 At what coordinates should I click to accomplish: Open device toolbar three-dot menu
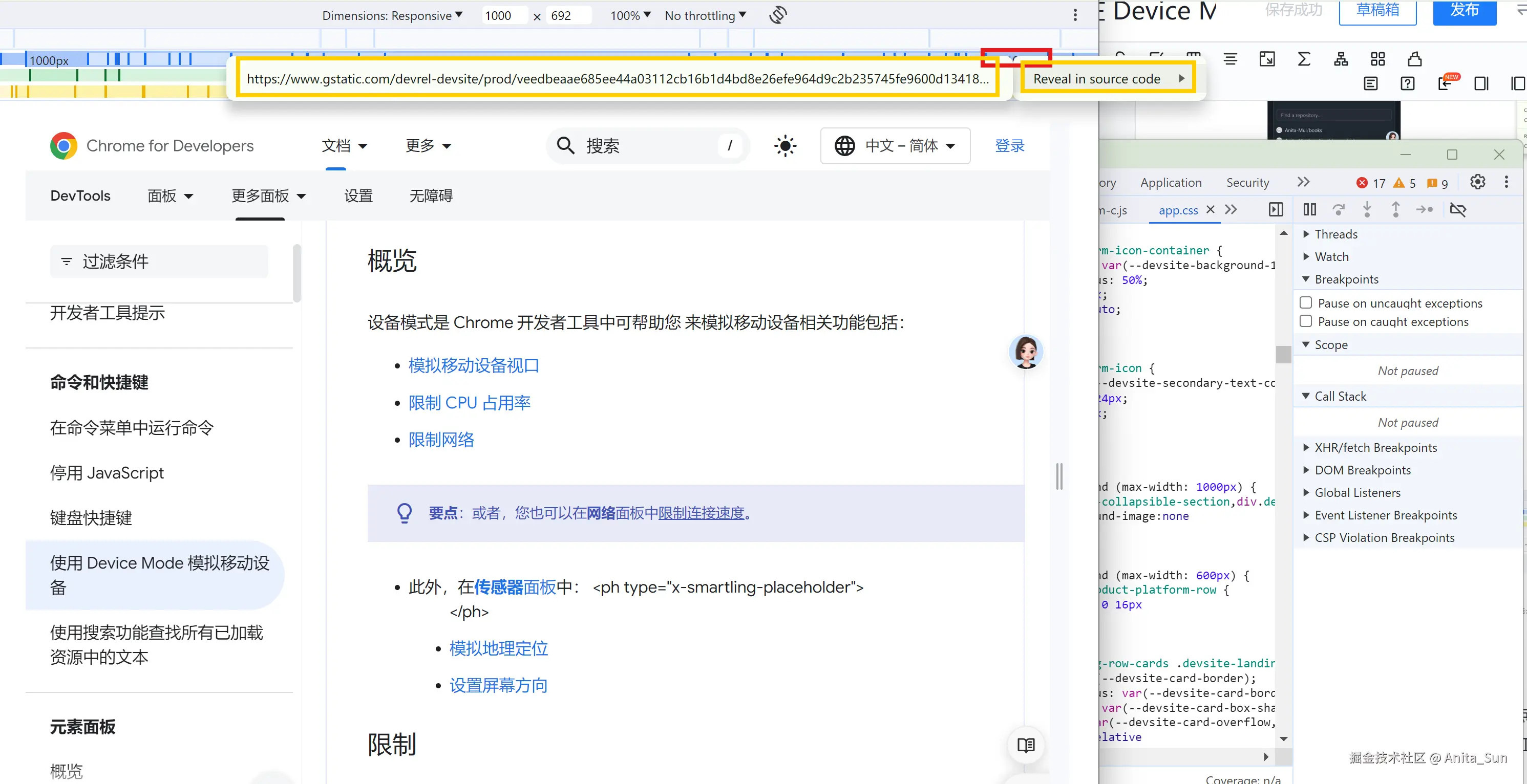coord(1075,15)
